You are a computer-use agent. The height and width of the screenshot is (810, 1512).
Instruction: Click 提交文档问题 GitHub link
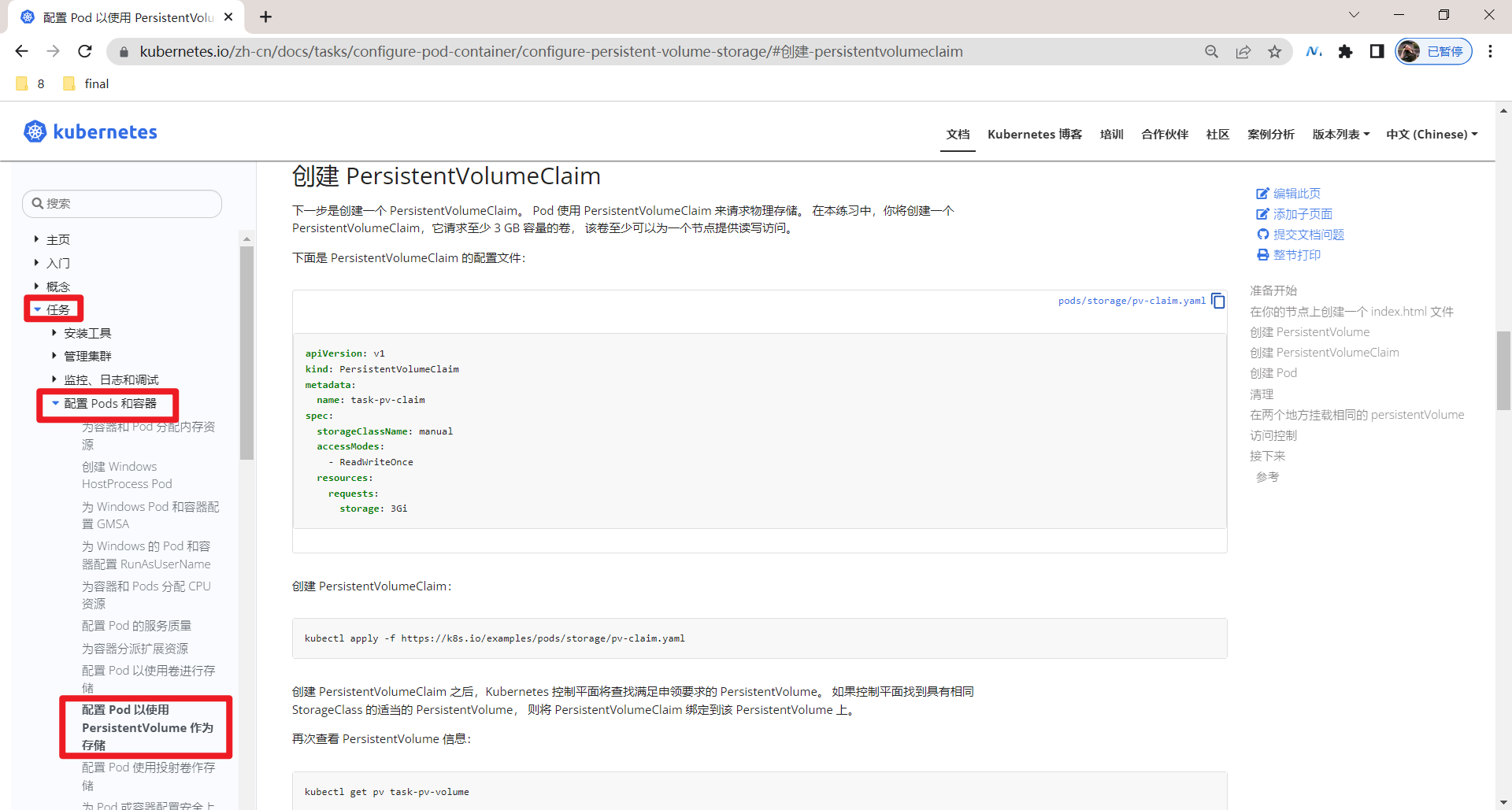coord(1300,235)
